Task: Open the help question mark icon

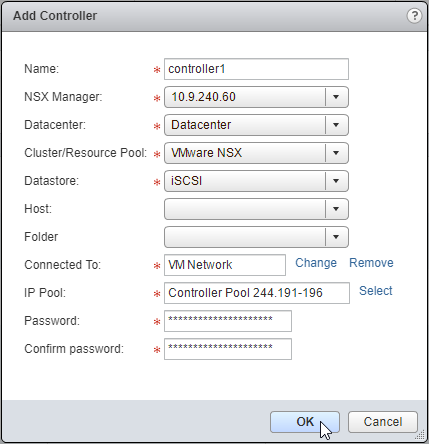Action: click(414, 16)
